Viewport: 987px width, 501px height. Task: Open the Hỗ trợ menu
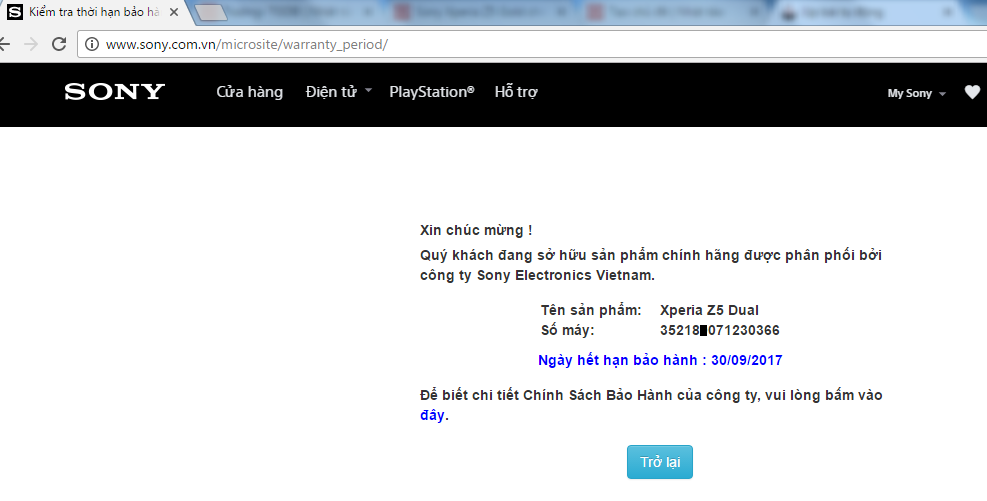[x=516, y=92]
